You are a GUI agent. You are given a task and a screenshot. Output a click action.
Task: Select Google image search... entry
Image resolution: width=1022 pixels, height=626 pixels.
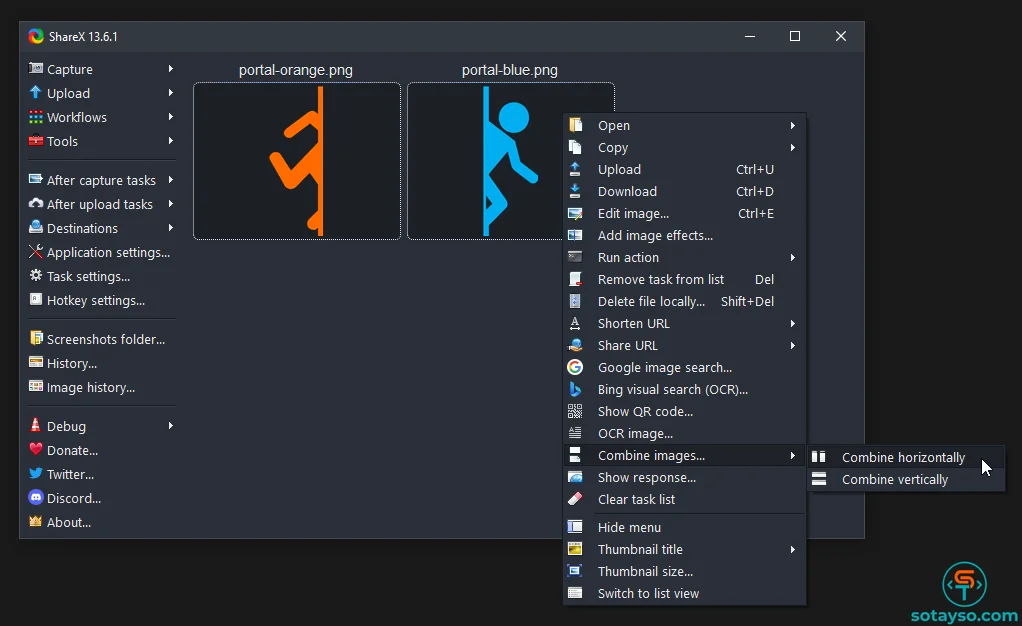684,367
